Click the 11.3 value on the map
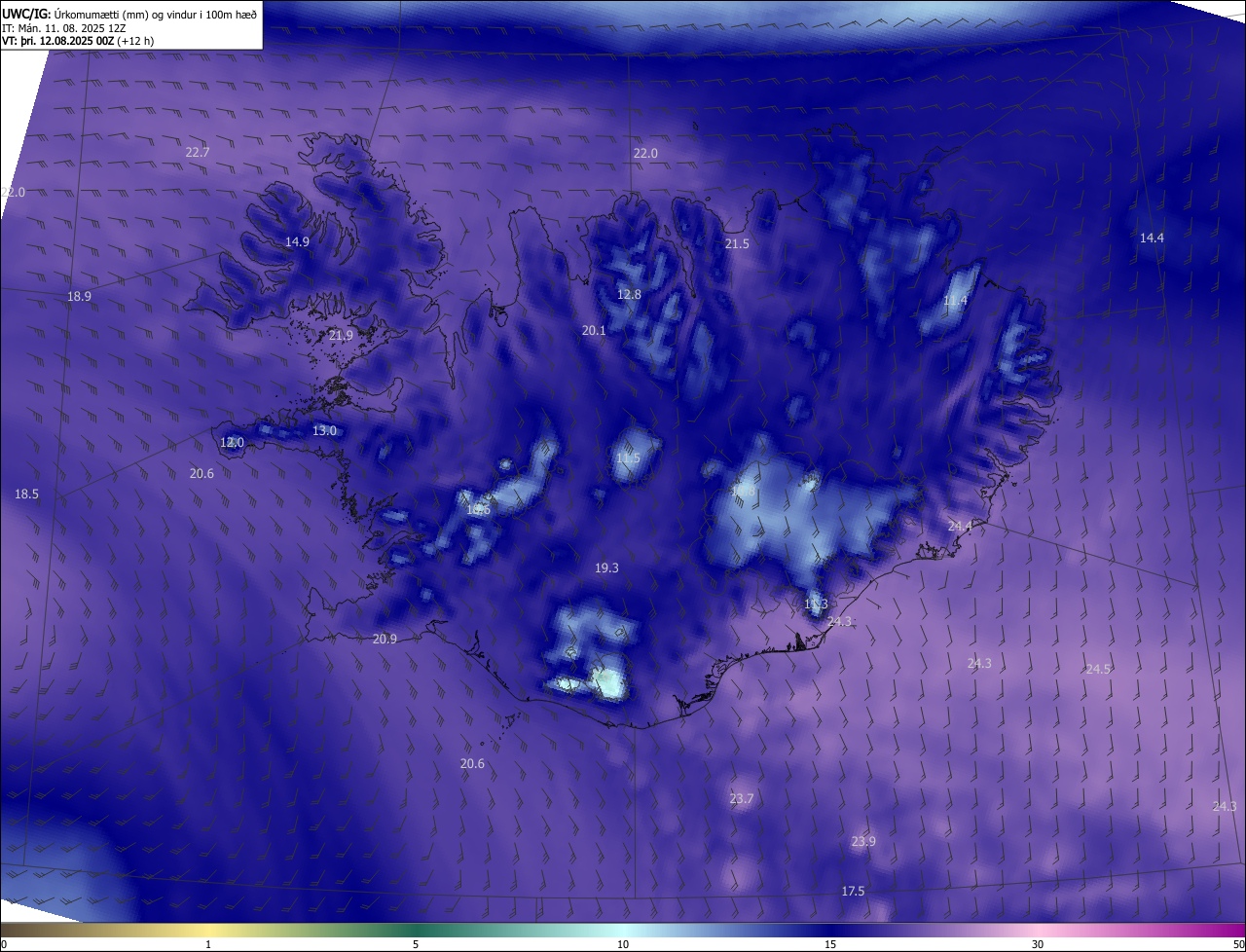This screenshot has width=1246, height=952. pyautogui.click(x=816, y=604)
